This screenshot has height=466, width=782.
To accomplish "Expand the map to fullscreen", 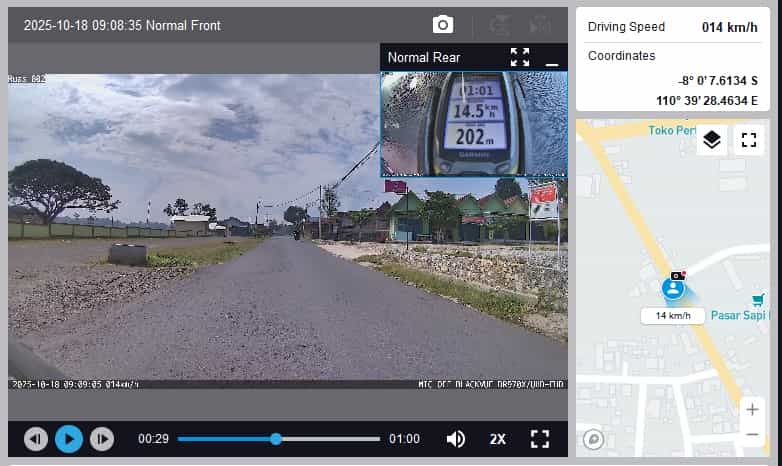I will pos(748,140).
